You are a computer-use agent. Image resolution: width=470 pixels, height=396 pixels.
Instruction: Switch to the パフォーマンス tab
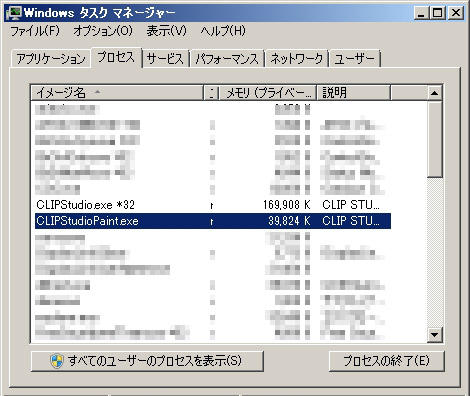click(227, 59)
